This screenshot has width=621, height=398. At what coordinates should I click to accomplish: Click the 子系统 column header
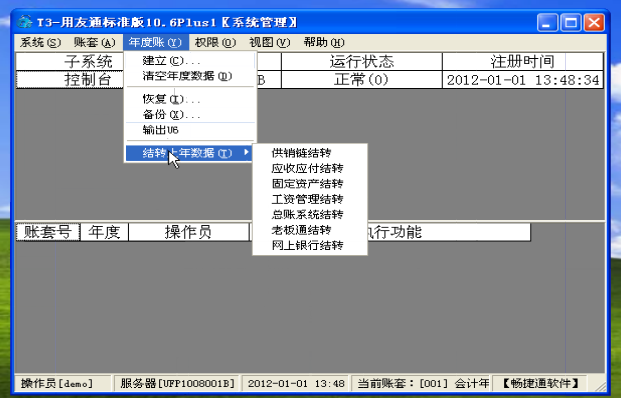70,62
